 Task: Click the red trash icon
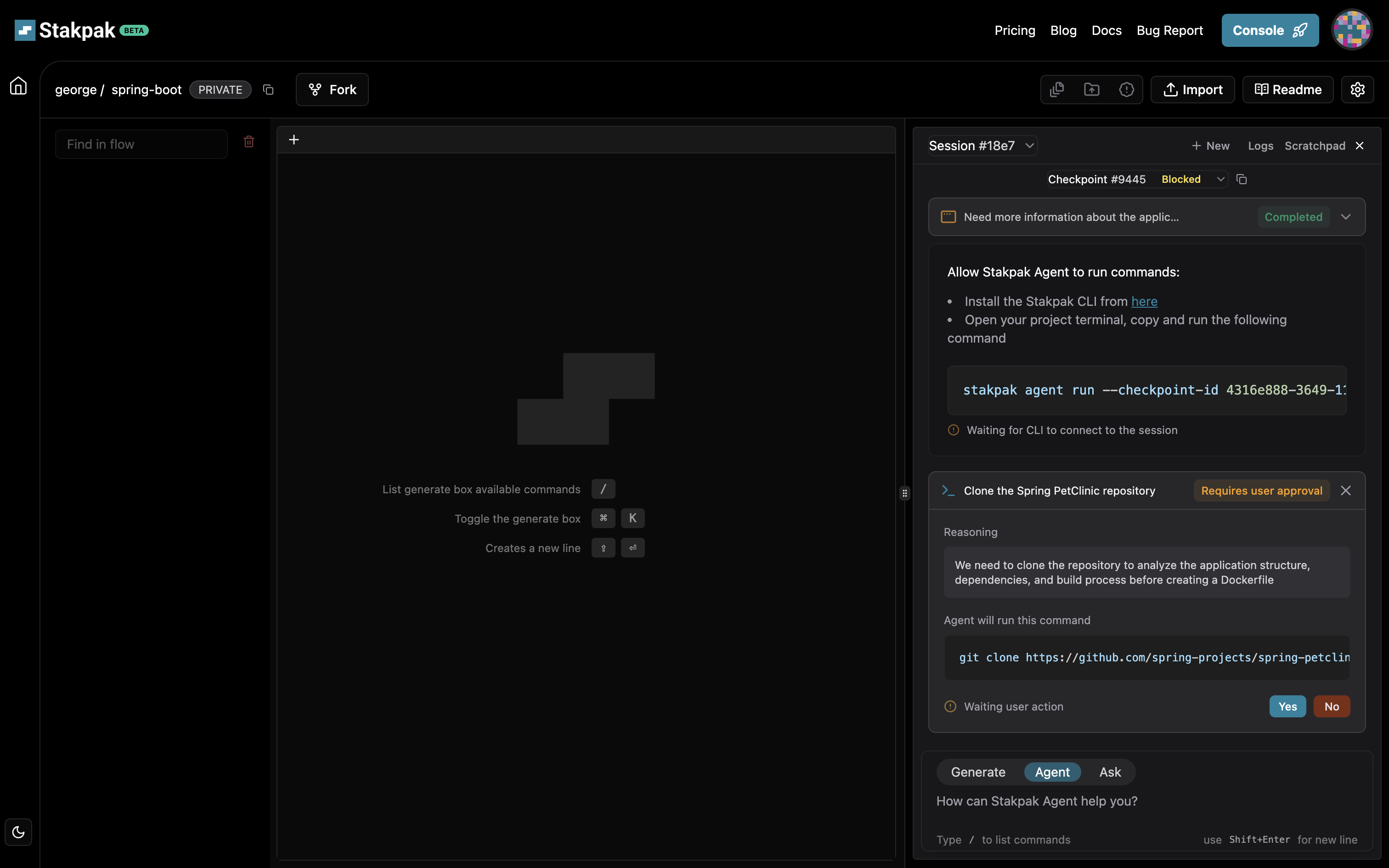248,142
